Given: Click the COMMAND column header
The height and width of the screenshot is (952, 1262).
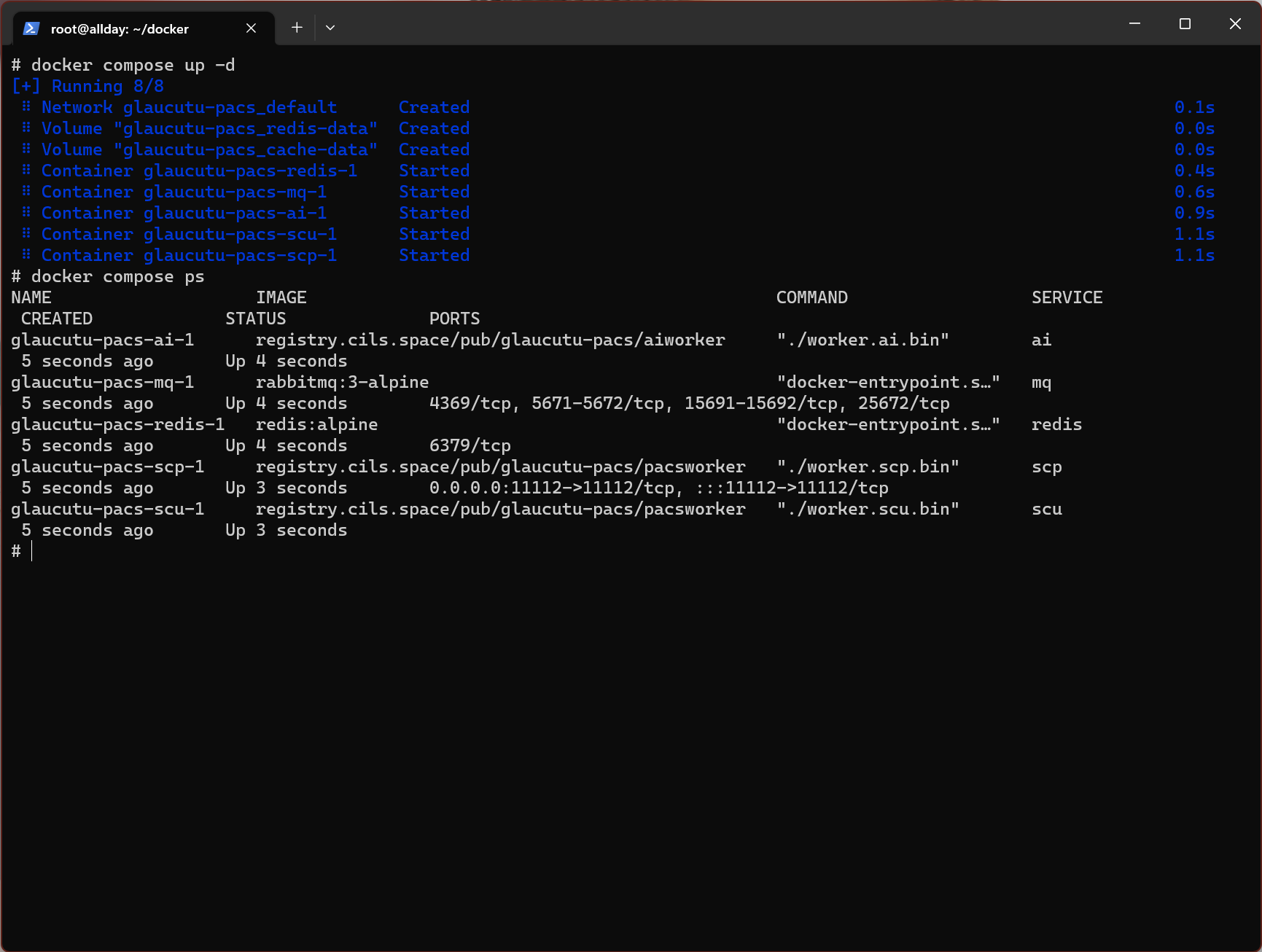Looking at the screenshot, I should (x=811, y=298).
